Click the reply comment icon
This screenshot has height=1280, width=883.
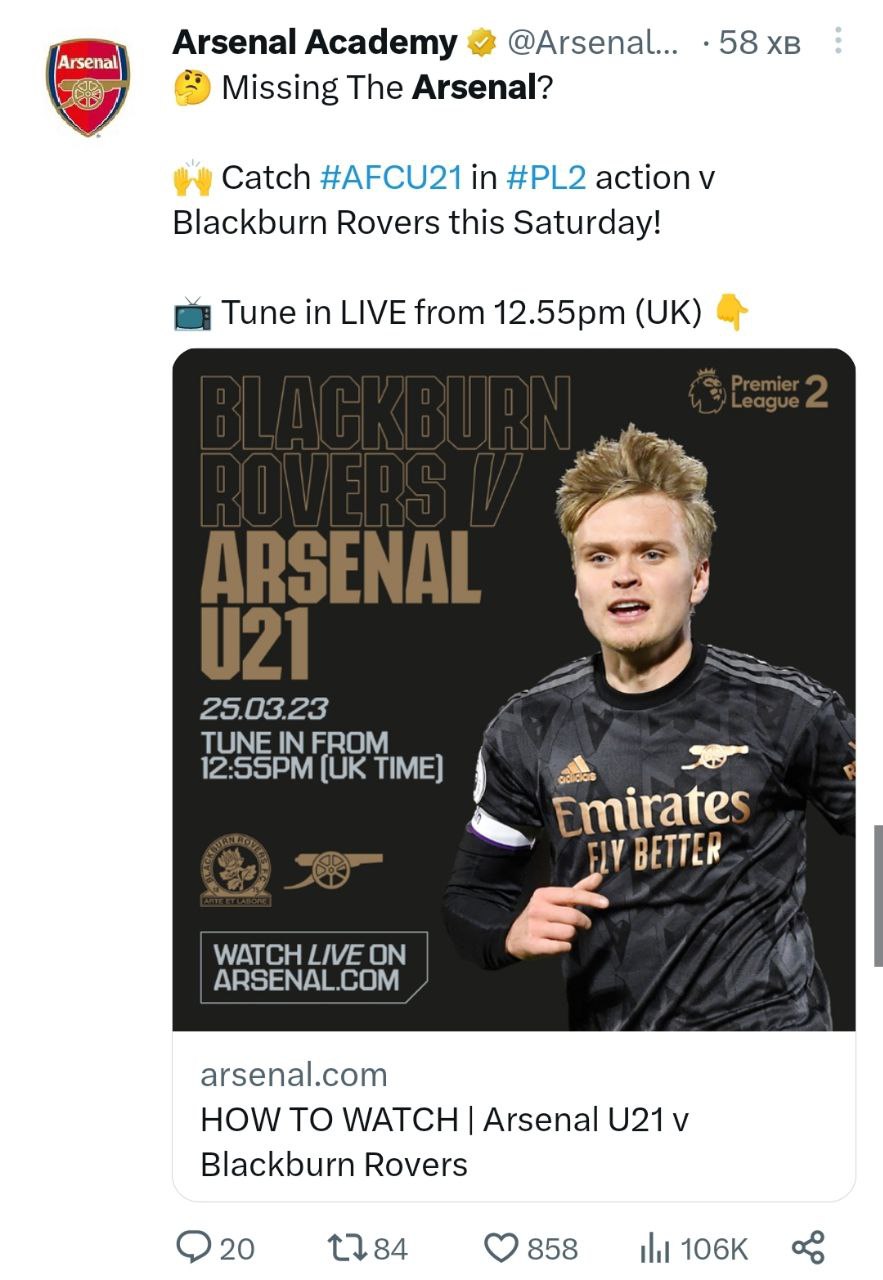(x=191, y=1247)
